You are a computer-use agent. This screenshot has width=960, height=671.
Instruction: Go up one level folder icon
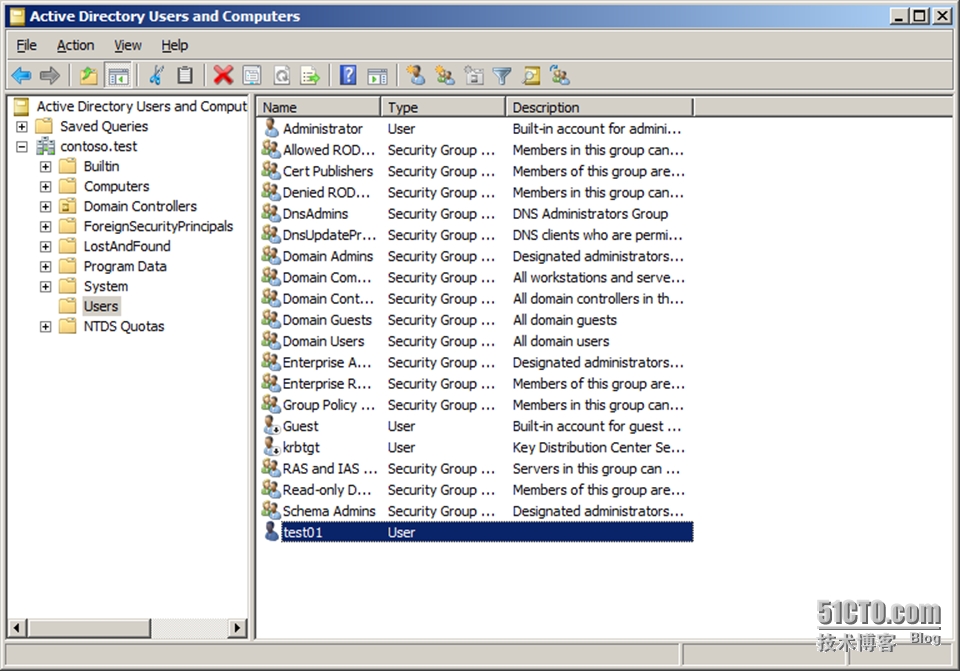[x=89, y=76]
